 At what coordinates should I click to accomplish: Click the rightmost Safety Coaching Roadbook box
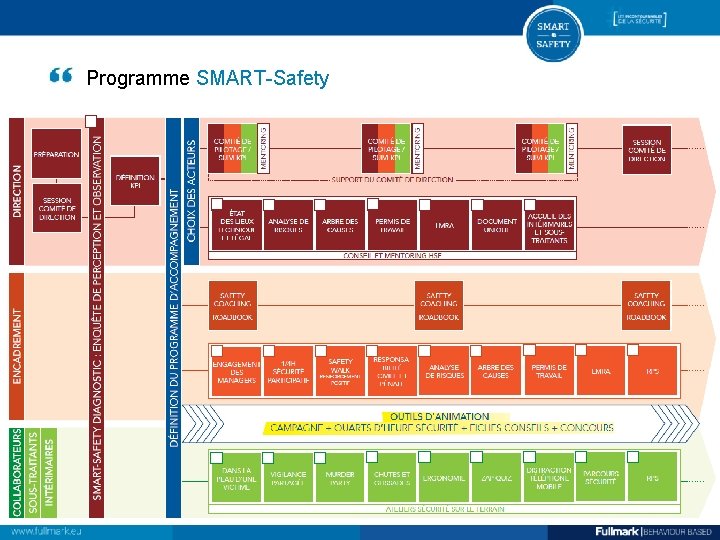point(646,306)
